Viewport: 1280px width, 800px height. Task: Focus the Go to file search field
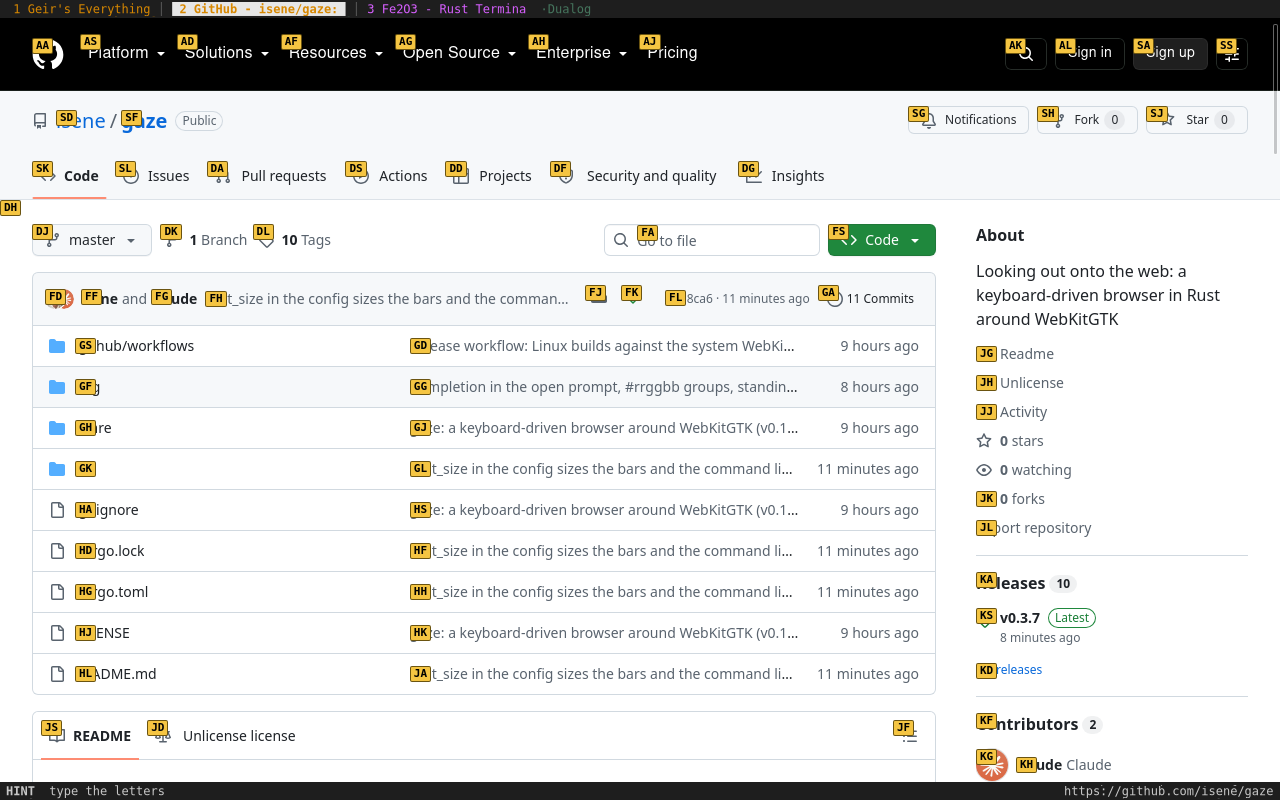coord(712,240)
